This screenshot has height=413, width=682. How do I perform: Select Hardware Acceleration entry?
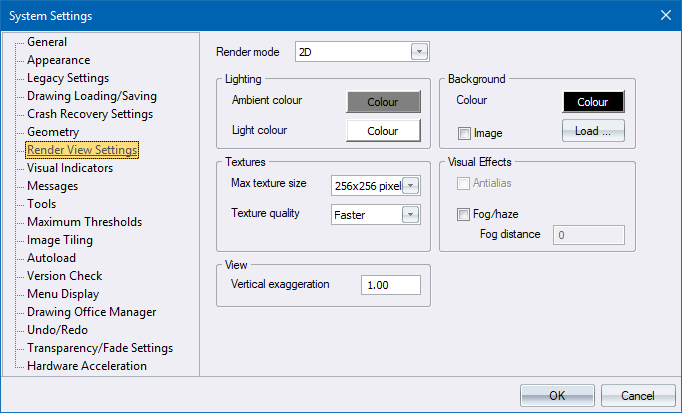[x=87, y=366]
